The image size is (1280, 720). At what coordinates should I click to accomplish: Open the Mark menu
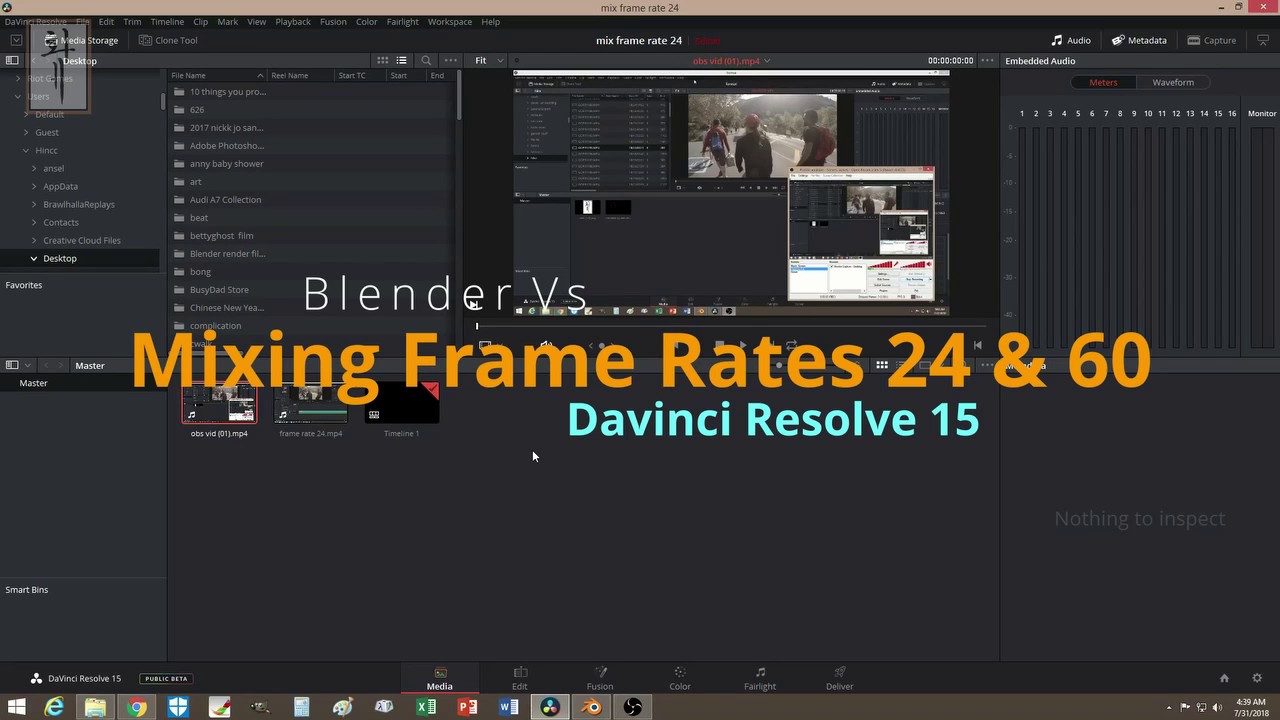pos(228,21)
